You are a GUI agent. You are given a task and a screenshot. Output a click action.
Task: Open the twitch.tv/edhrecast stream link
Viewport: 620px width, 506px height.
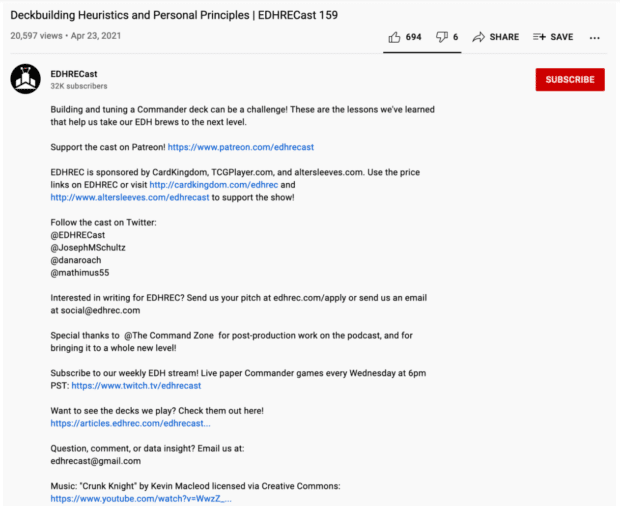136,385
